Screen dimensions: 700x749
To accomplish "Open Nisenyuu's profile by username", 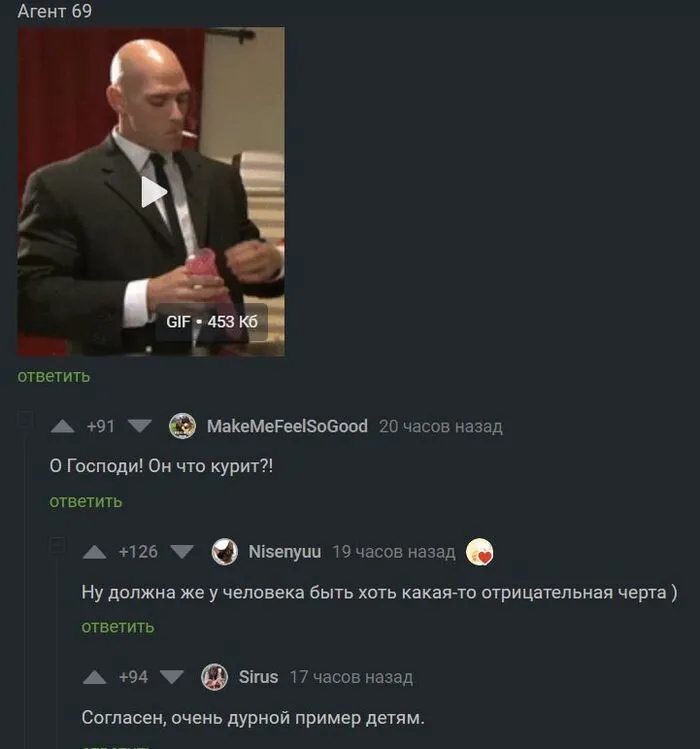I will [285, 552].
